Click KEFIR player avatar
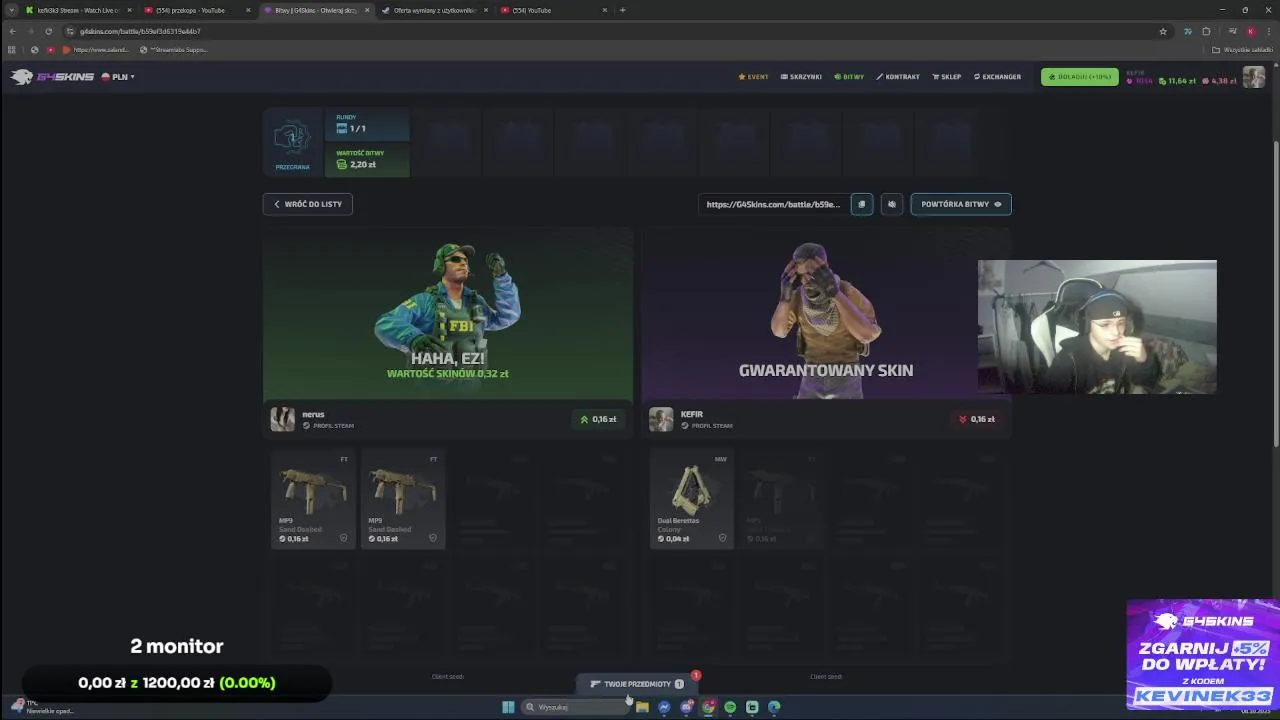 pyautogui.click(x=661, y=420)
